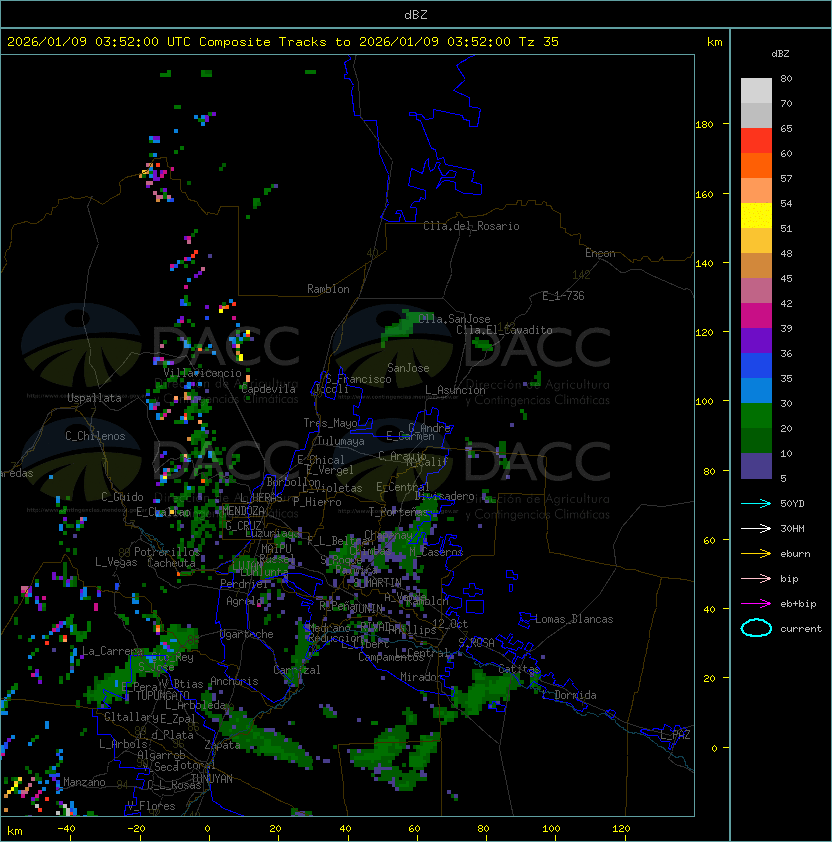
Task: Click the magenta eb+bip arrow legend icon
Action: (x=756, y=604)
